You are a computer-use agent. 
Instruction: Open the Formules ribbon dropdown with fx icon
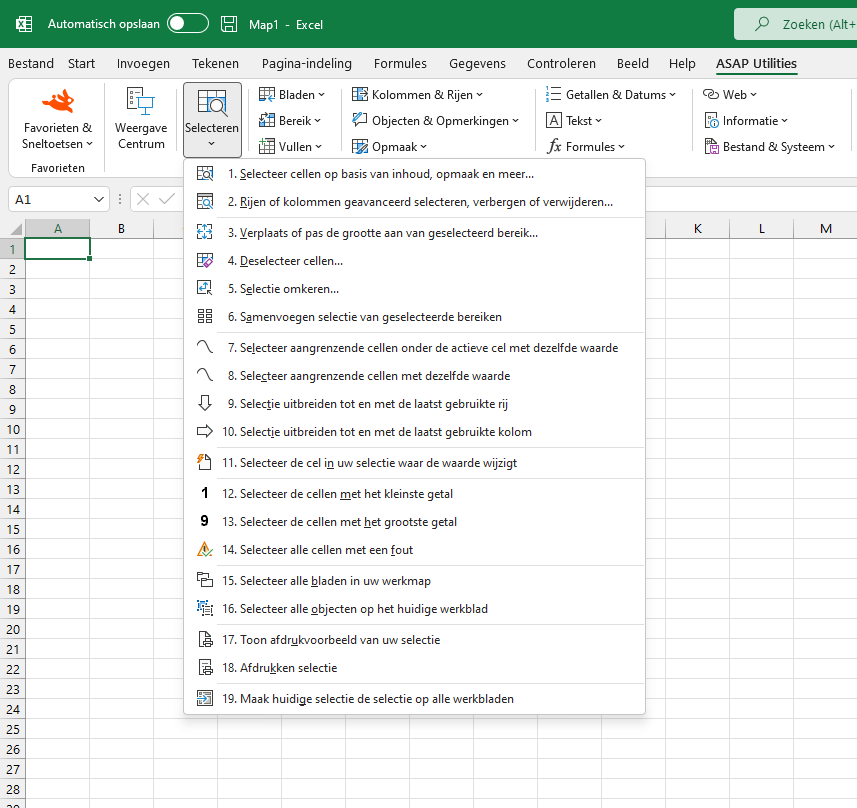coord(585,147)
